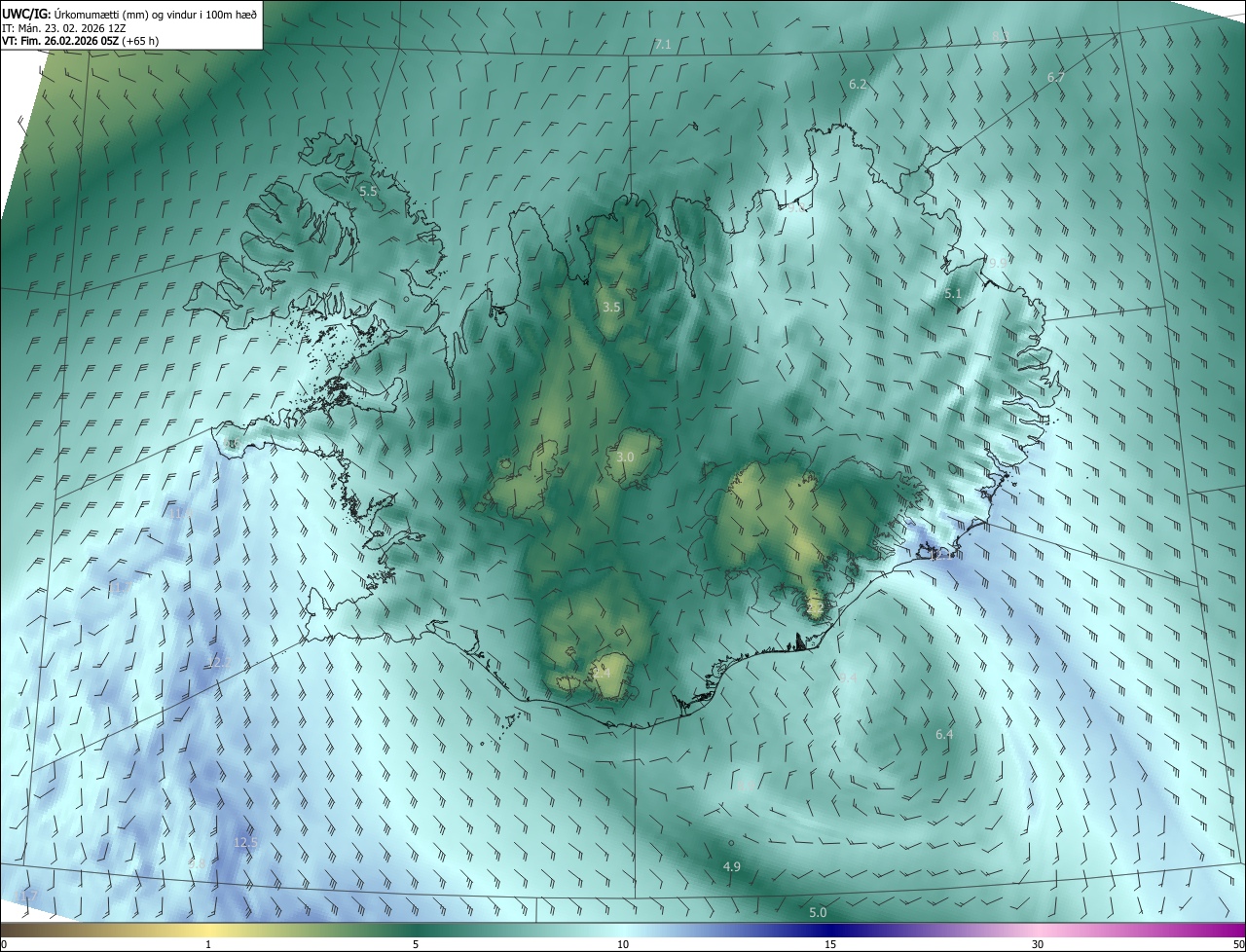Click the 2.2 value label on the map

(816, 608)
